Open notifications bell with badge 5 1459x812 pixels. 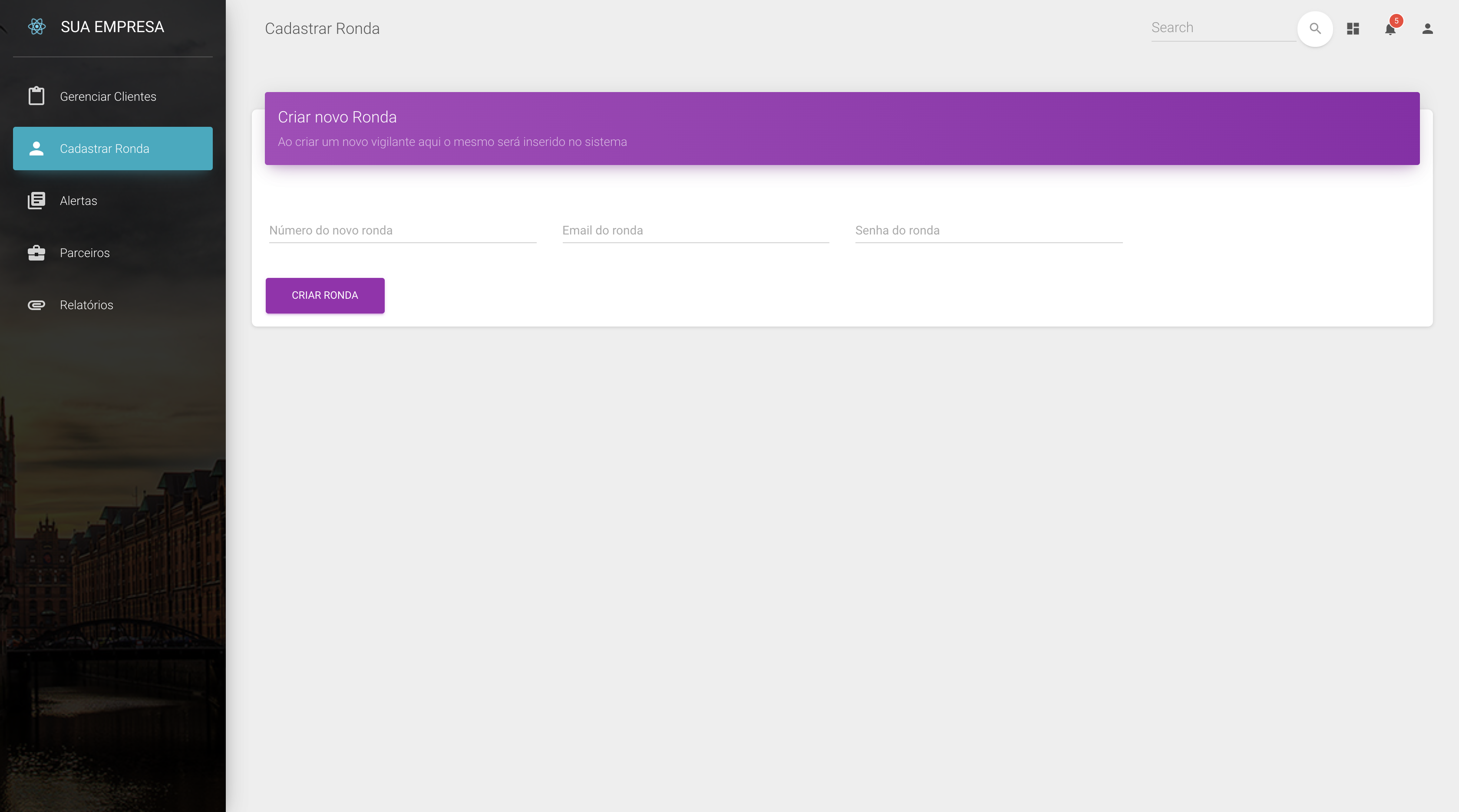(x=1390, y=28)
